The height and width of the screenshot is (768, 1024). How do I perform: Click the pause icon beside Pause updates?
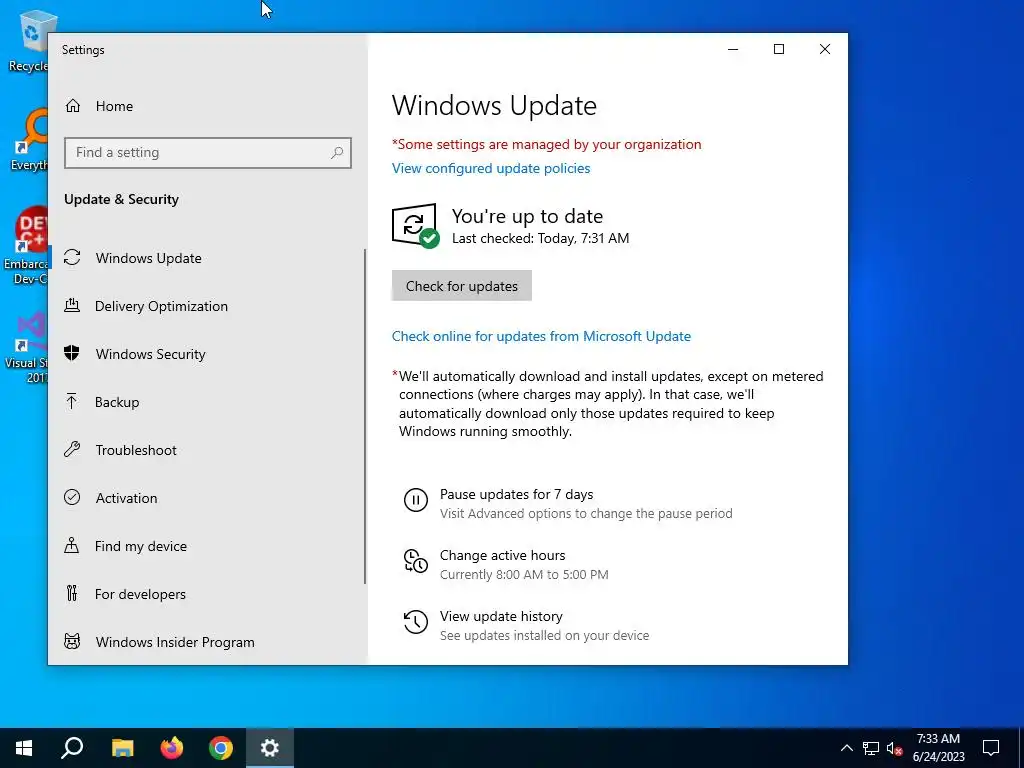coord(415,500)
